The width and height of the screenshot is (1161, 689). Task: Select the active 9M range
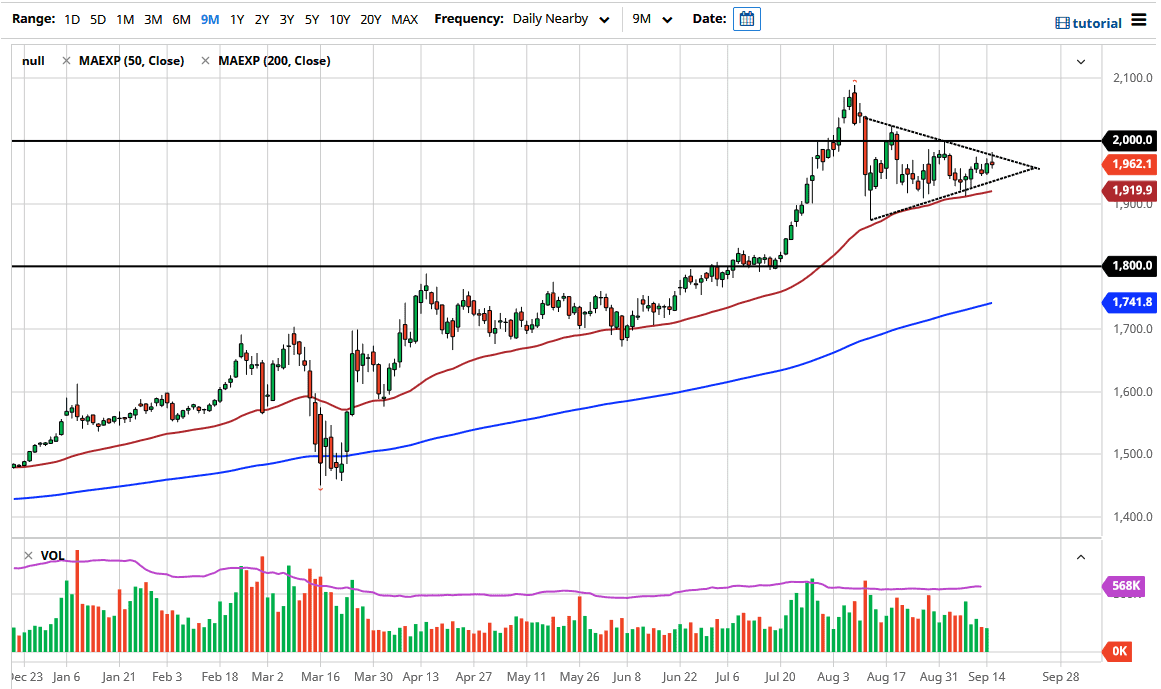(210, 19)
